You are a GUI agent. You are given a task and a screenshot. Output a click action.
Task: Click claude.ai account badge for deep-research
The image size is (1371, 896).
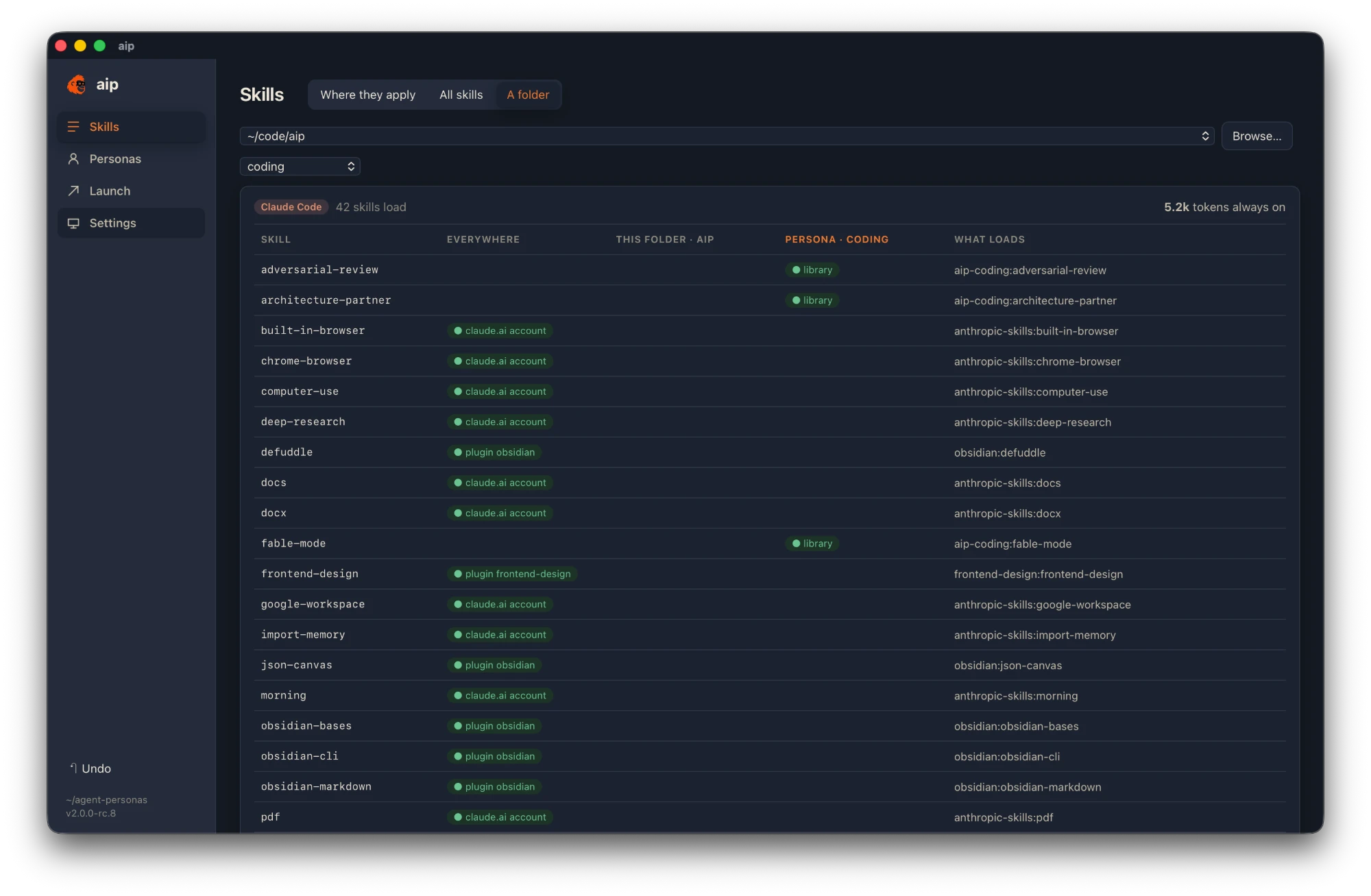(x=500, y=422)
